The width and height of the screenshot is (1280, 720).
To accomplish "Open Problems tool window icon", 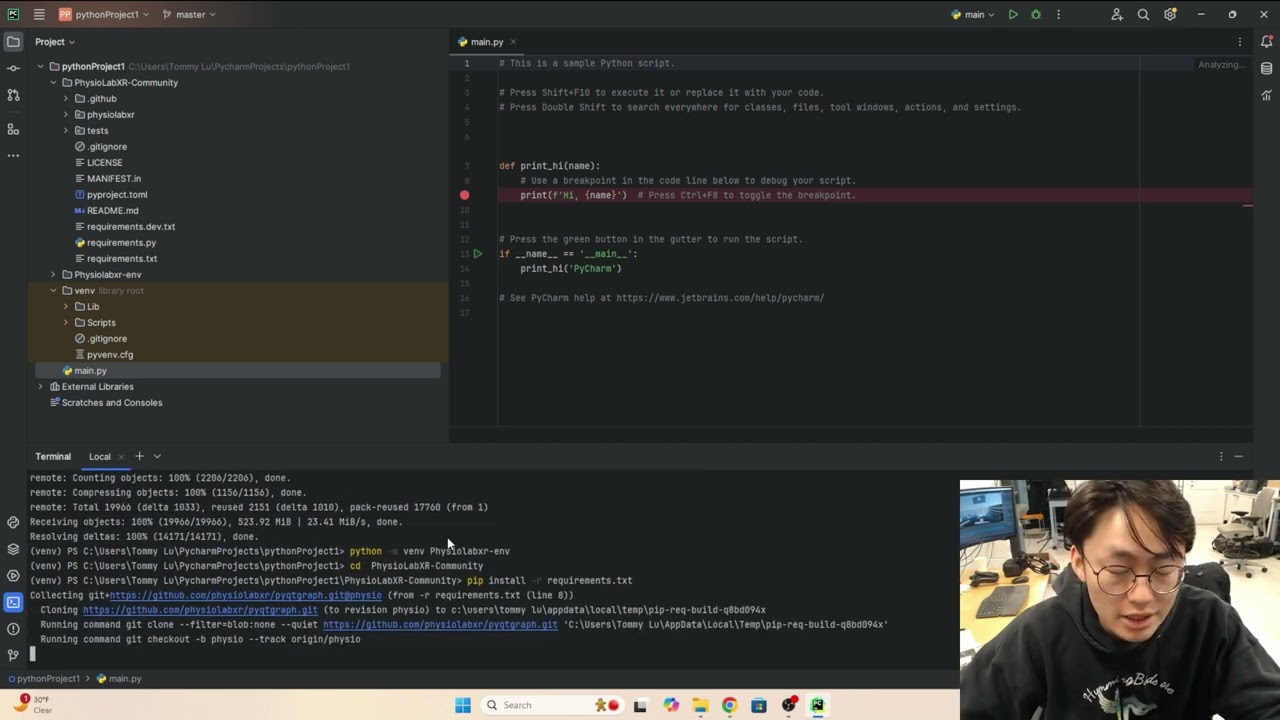I will (x=13, y=629).
